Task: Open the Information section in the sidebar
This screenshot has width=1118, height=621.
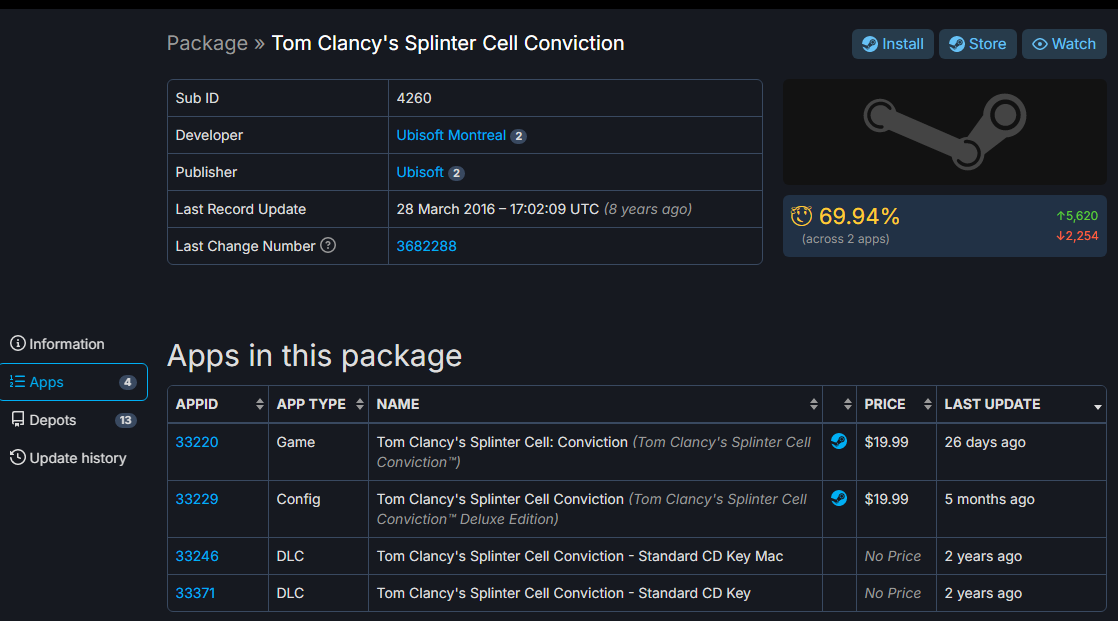Action: 58,344
